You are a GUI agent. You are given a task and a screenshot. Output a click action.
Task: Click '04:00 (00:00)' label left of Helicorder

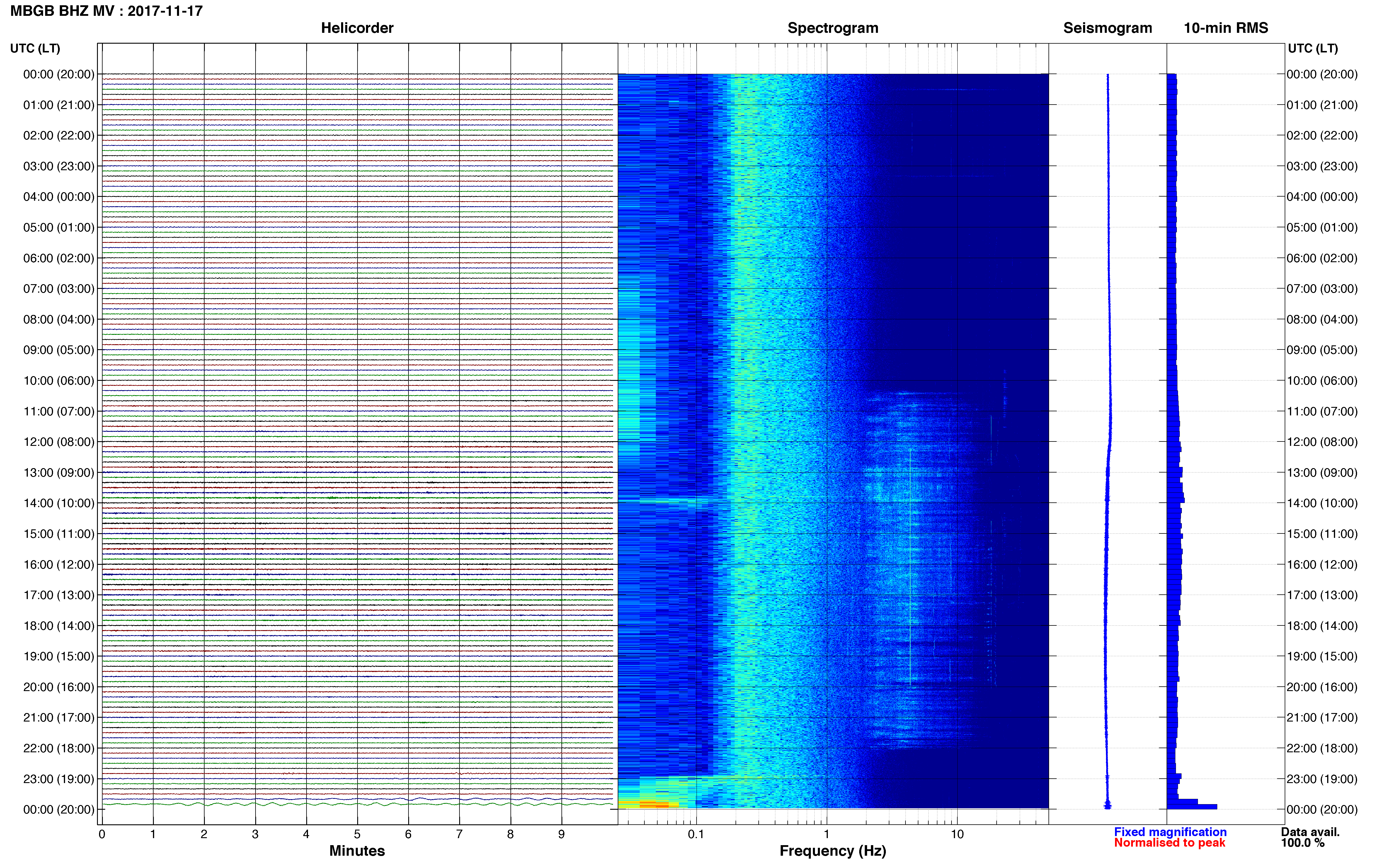click(x=59, y=197)
